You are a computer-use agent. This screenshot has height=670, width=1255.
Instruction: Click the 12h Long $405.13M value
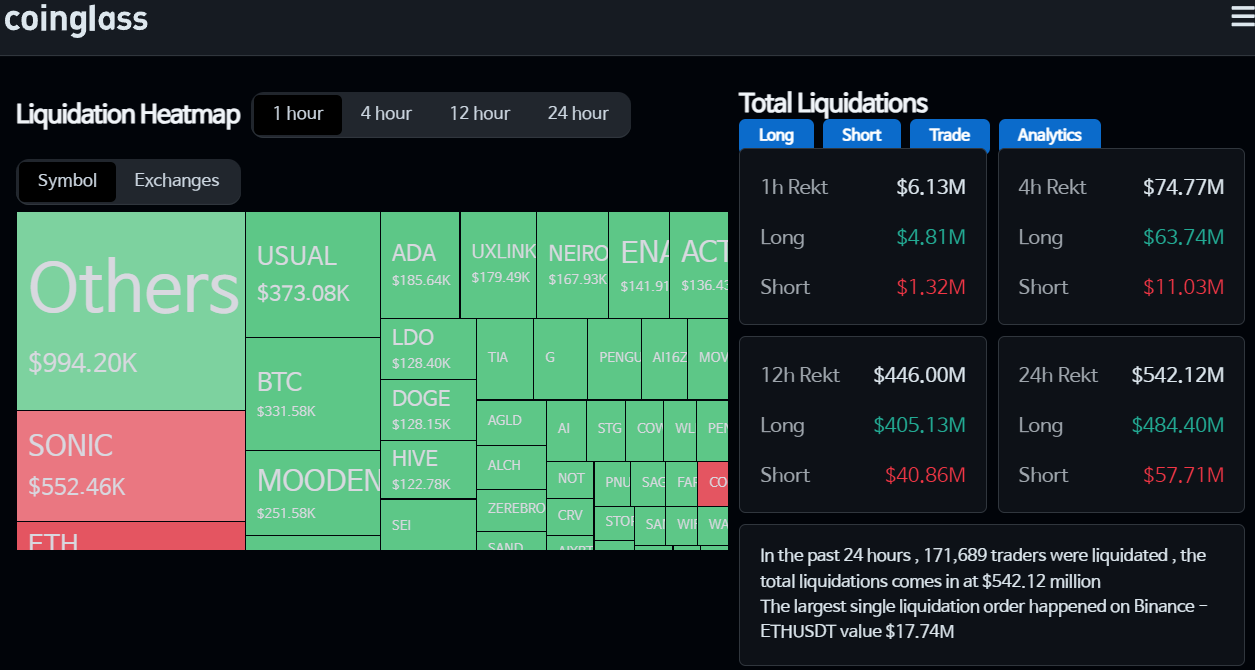(x=919, y=425)
